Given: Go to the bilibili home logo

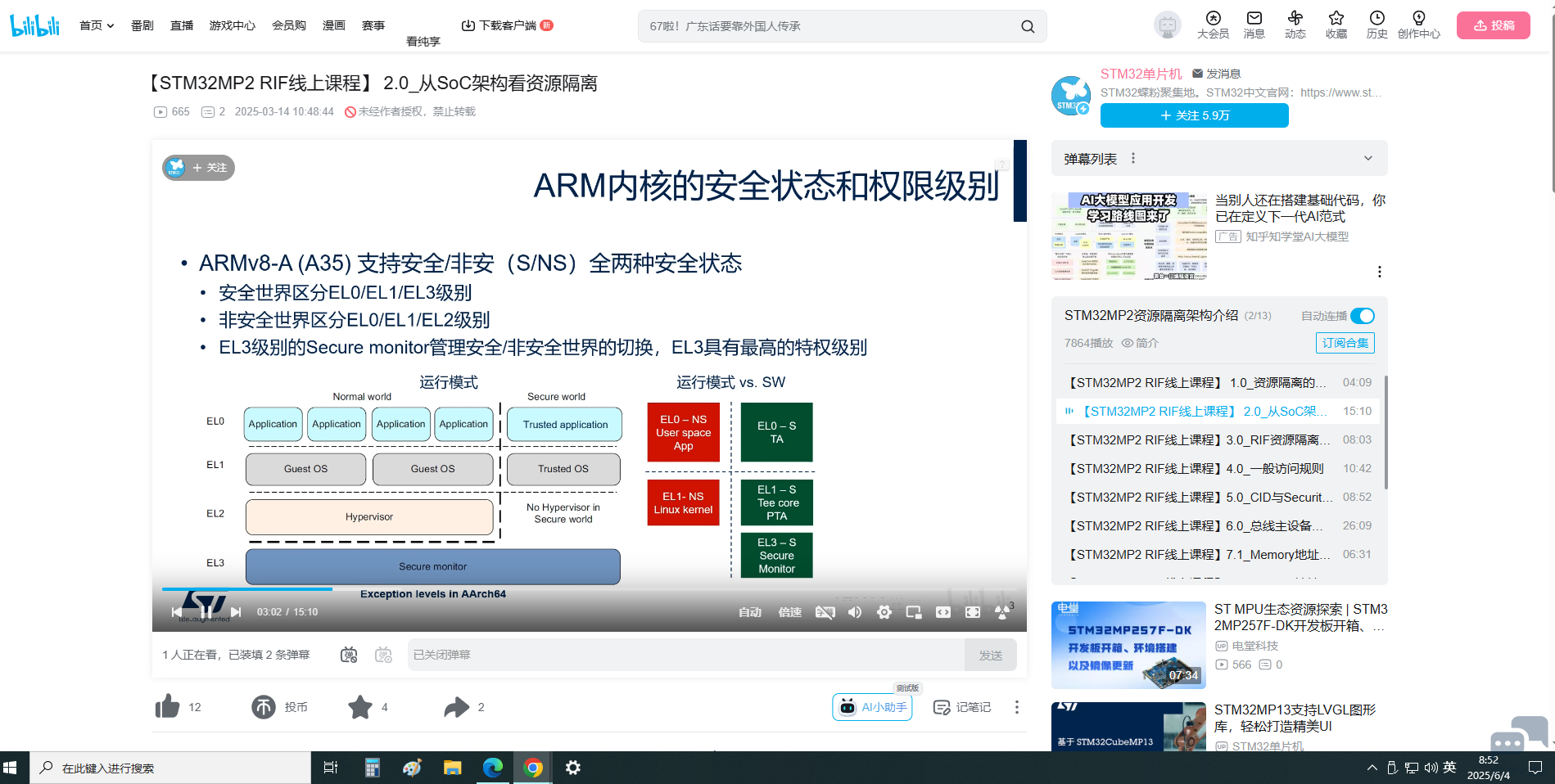Looking at the screenshot, I should (x=35, y=25).
